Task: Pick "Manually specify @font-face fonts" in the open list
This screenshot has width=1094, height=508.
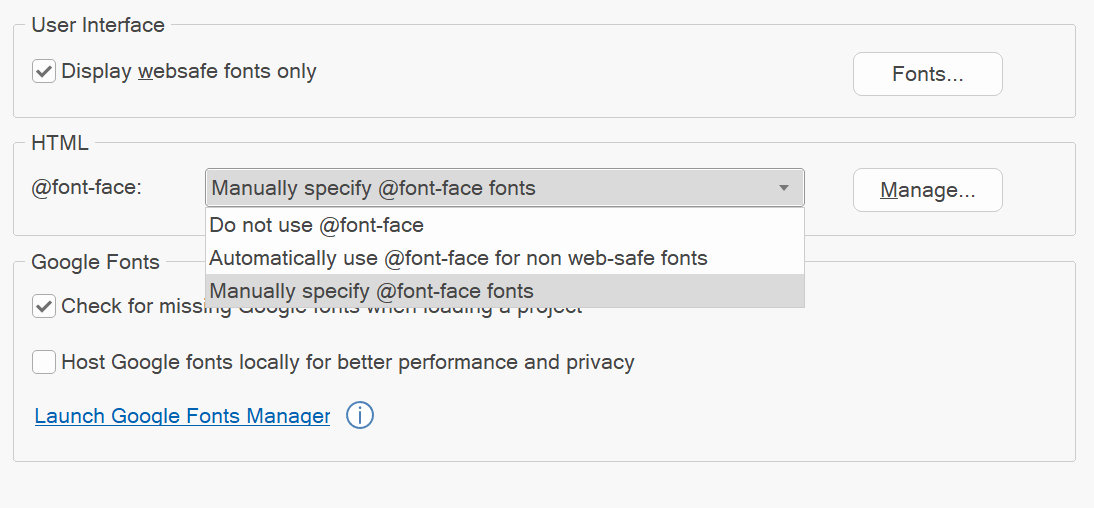Action: tap(372, 291)
